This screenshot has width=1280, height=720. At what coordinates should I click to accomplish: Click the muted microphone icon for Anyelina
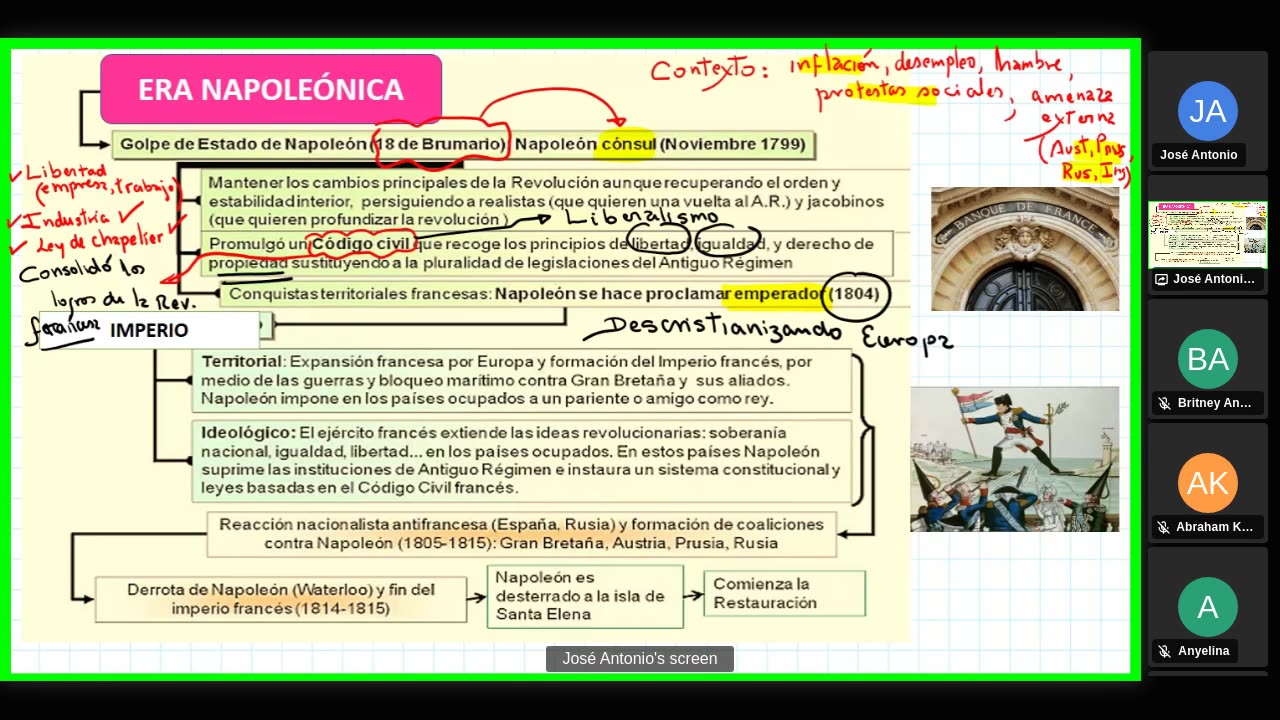tap(1164, 651)
